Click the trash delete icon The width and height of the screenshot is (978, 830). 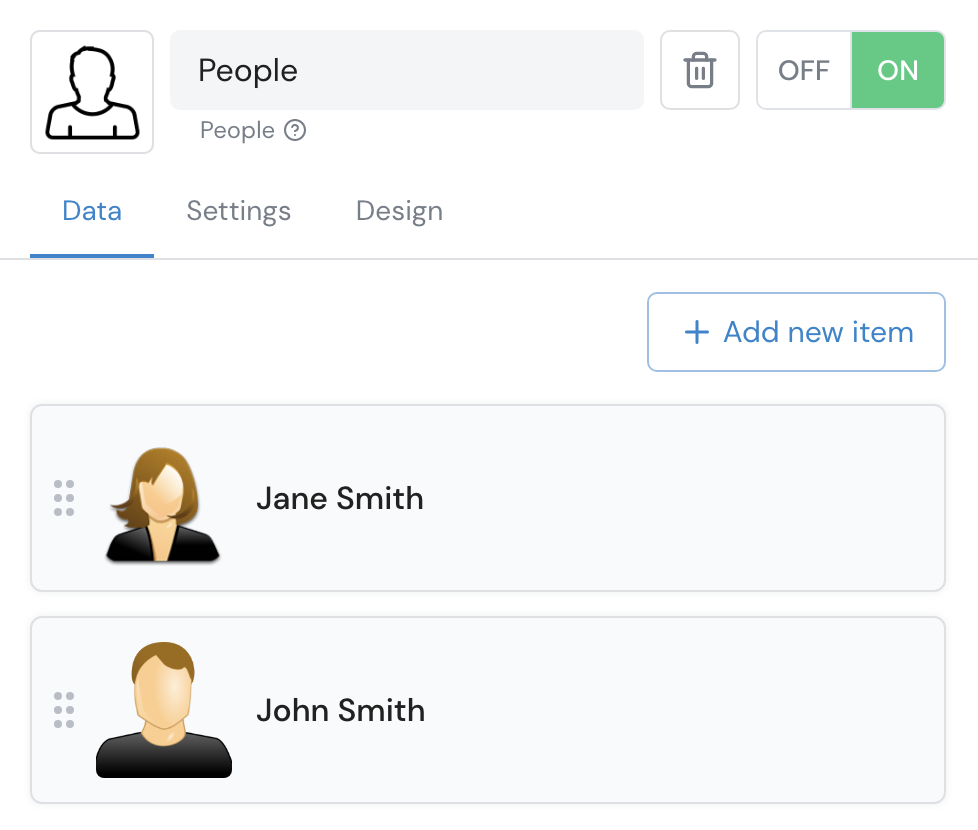click(699, 70)
